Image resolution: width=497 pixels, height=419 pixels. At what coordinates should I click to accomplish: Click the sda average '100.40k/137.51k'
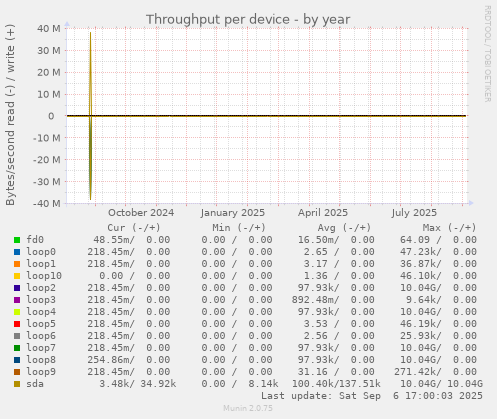336,384
